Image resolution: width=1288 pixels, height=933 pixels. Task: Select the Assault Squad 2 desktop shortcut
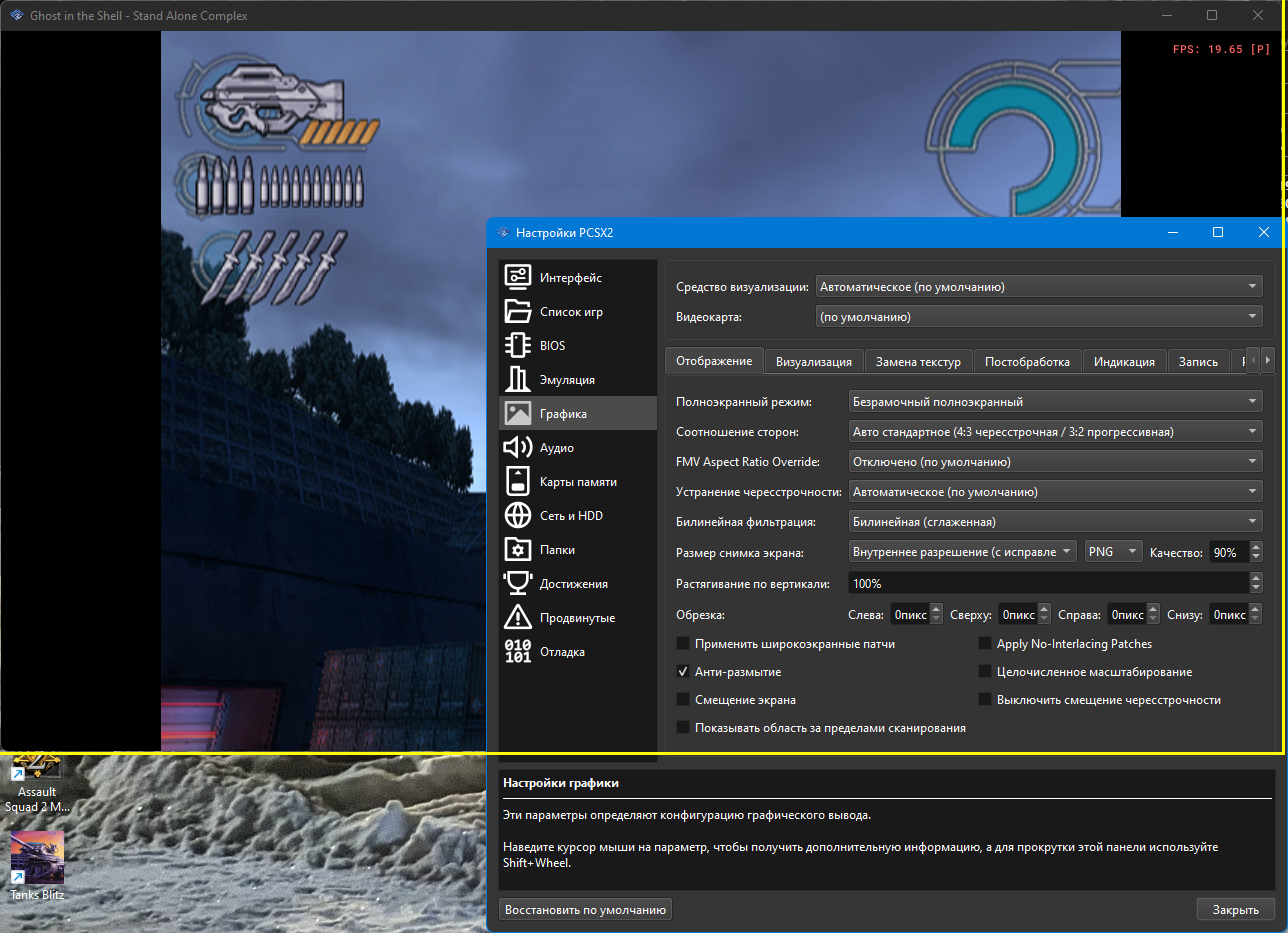pyautogui.click(x=37, y=782)
